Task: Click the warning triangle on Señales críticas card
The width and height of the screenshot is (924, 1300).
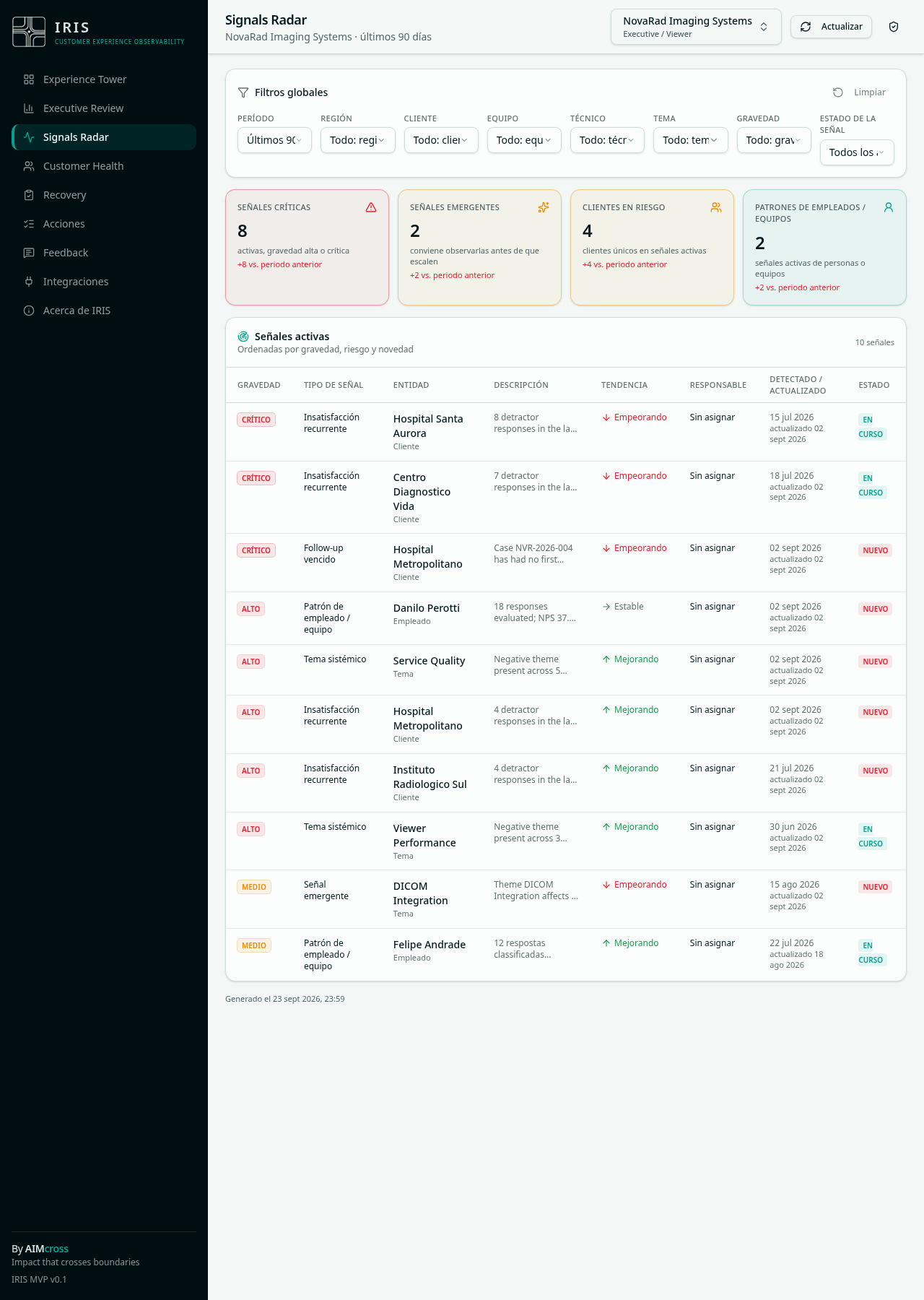Action: 371,207
